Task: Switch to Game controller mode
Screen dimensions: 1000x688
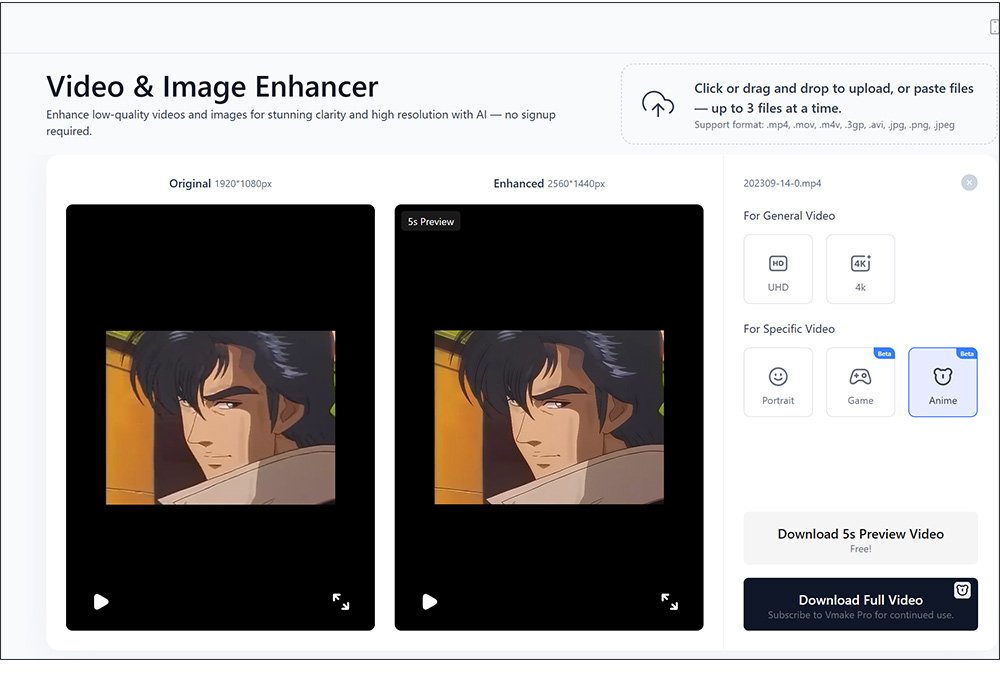Action: point(860,382)
